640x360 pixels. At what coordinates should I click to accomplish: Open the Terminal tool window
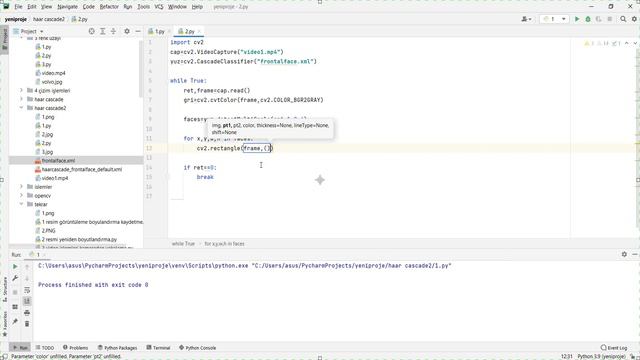pyautogui.click(x=158, y=348)
